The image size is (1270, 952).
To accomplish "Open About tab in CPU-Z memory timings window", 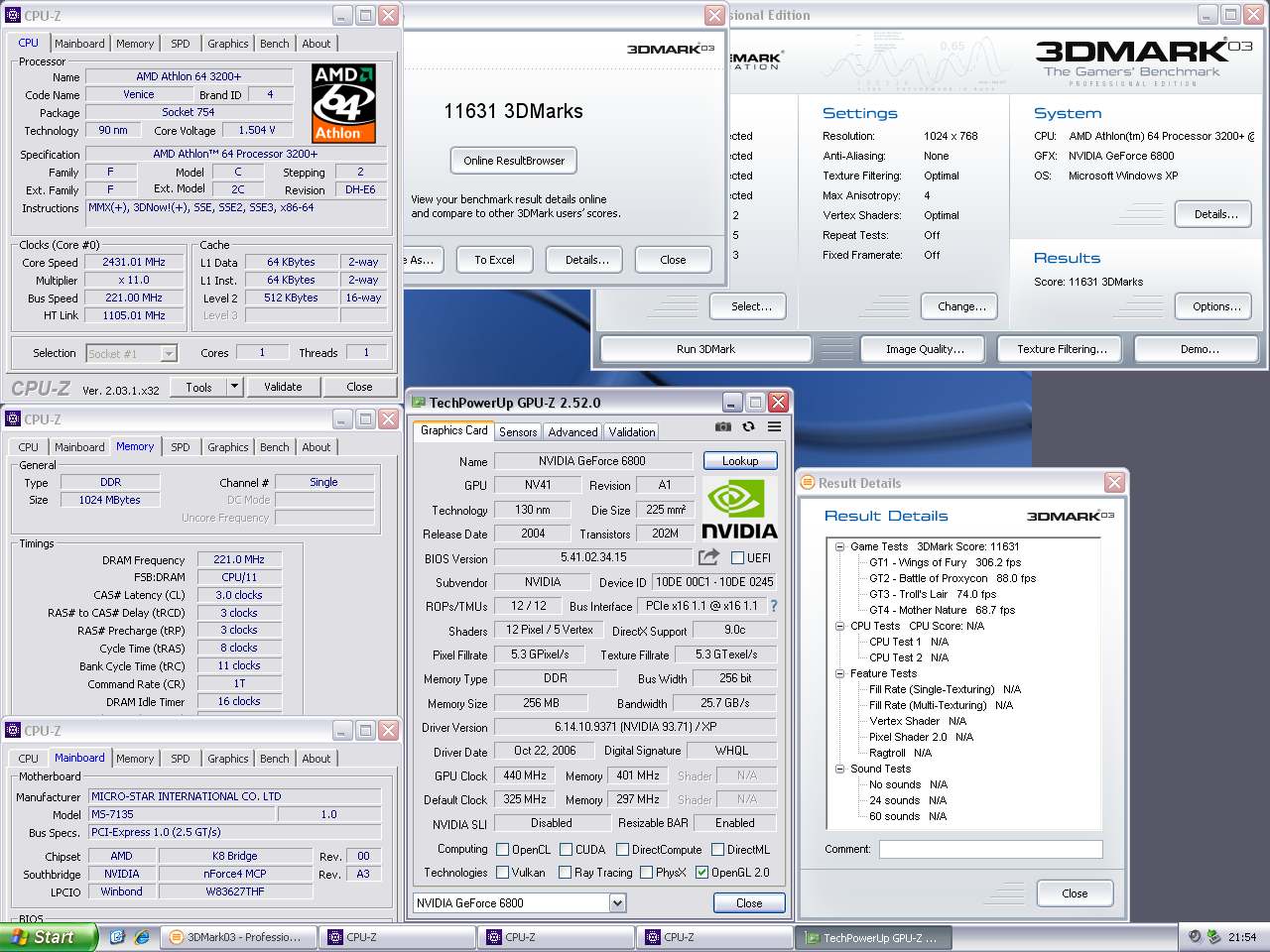I will coord(317,447).
